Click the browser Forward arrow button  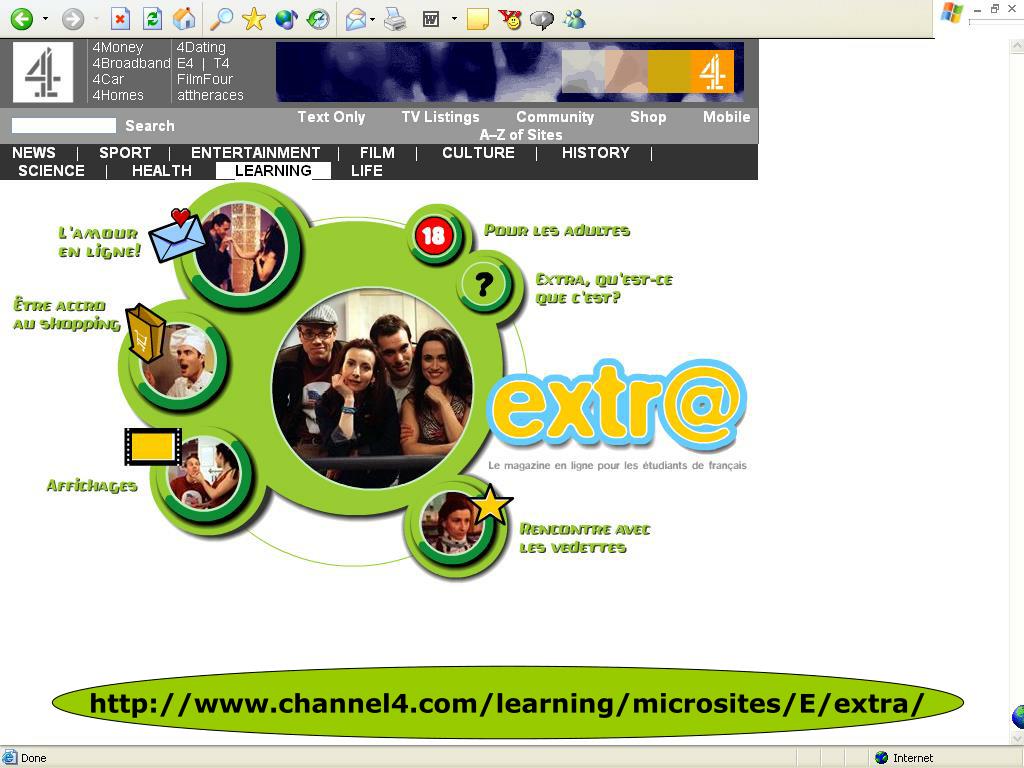(73, 19)
